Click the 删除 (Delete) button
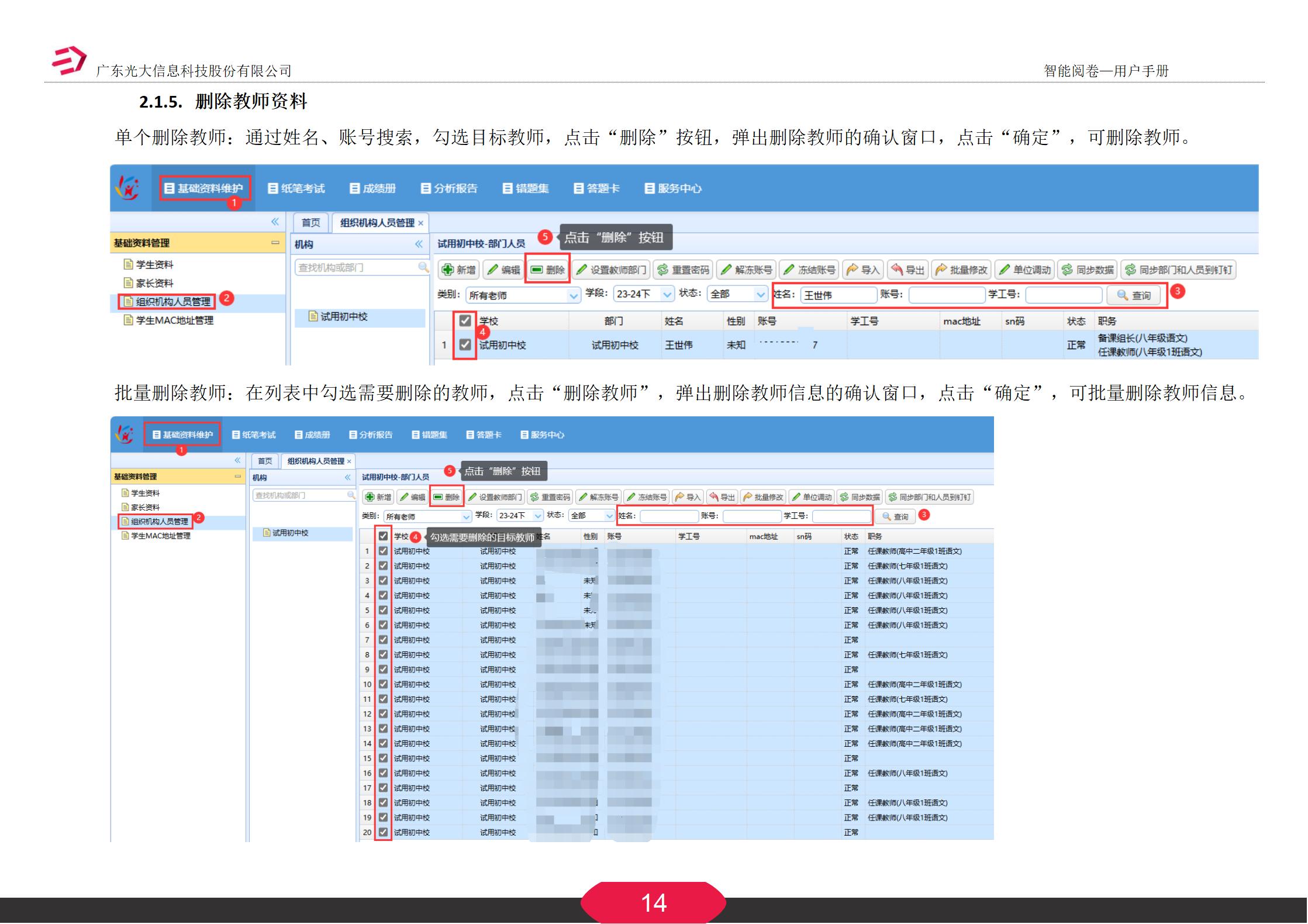The height and width of the screenshot is (924, 1308). point(549,270)
